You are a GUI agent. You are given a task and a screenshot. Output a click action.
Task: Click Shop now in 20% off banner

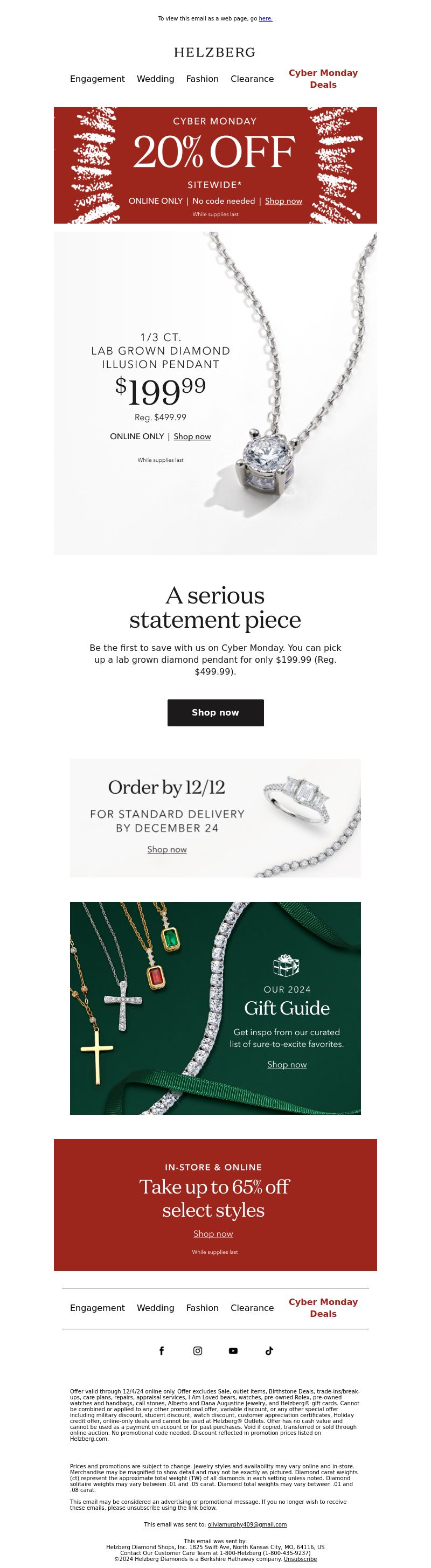[x=284, y=201]
